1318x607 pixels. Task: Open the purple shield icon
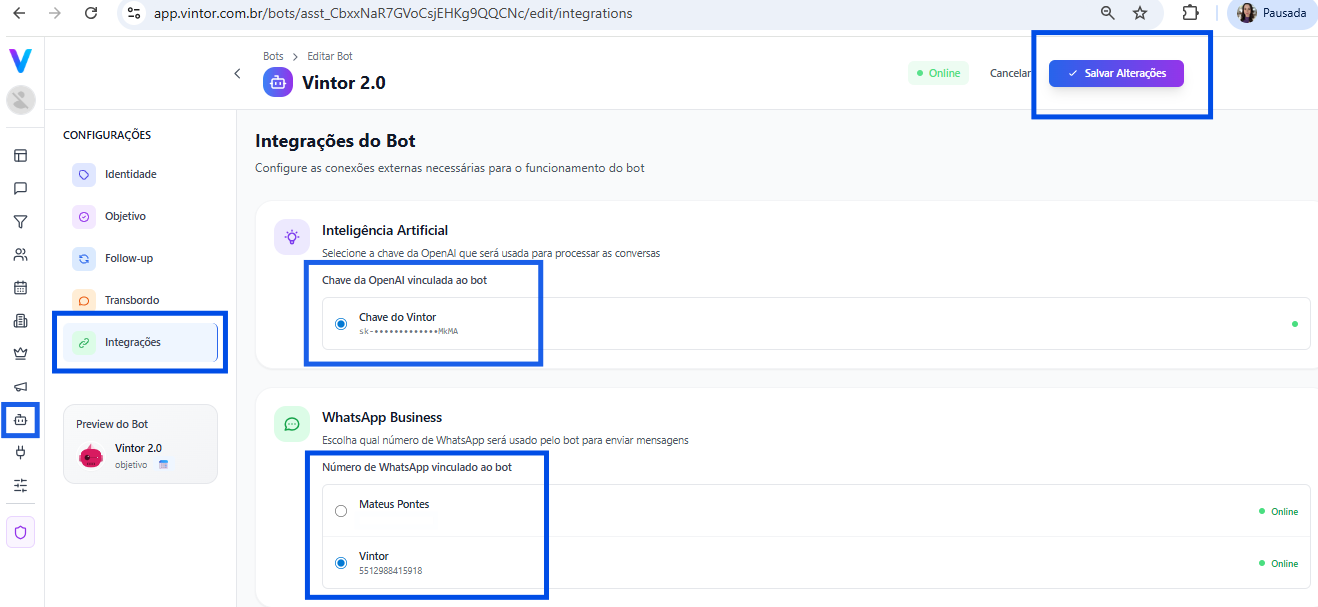click(x=21, y=532)
